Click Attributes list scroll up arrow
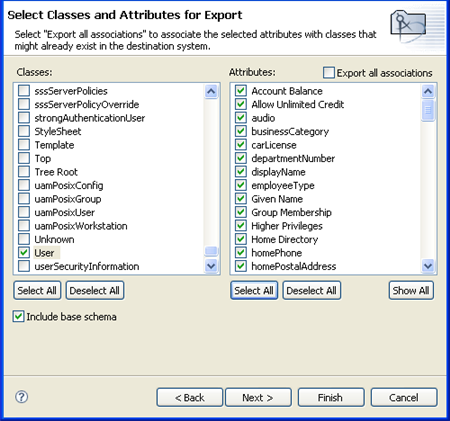Image resolution: width=450 pixels, height=421 pixels. coord(428,91)
